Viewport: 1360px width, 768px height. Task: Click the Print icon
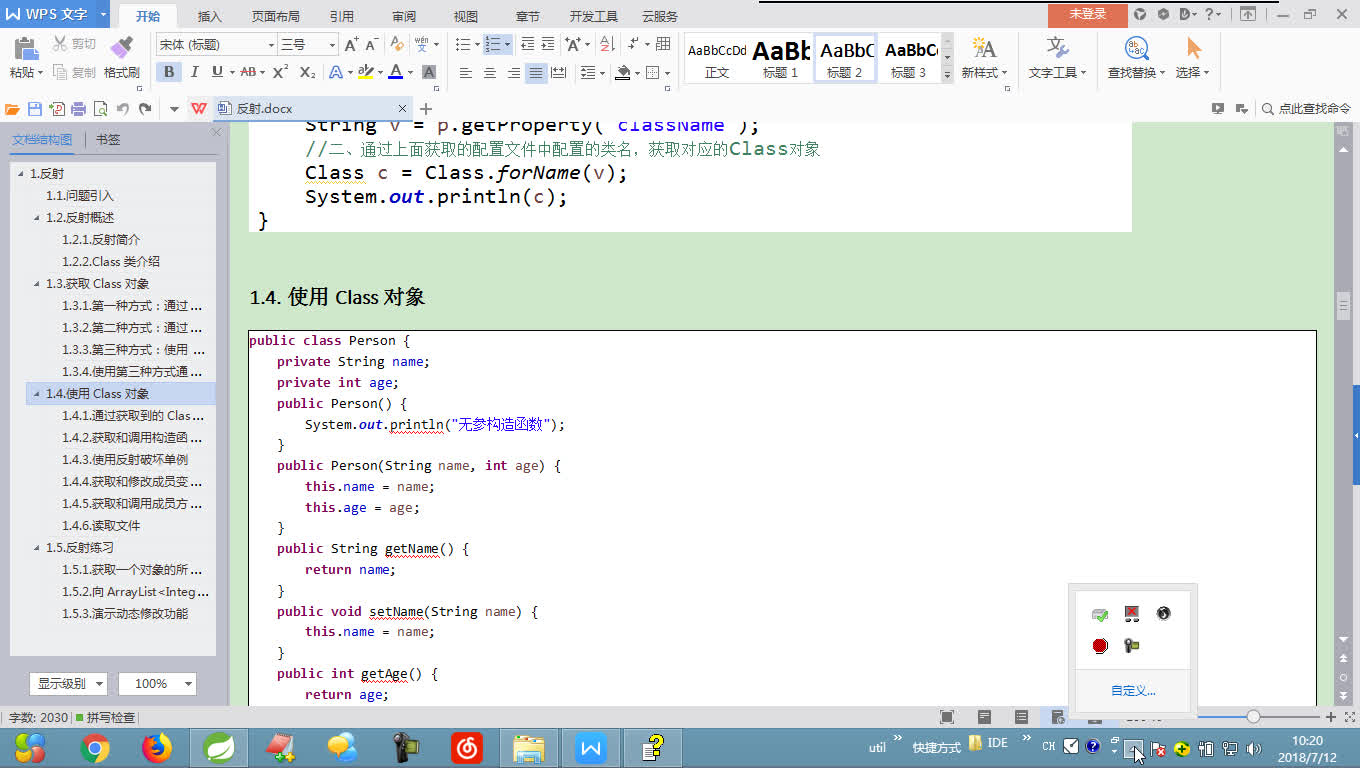[x=78, y=109]
